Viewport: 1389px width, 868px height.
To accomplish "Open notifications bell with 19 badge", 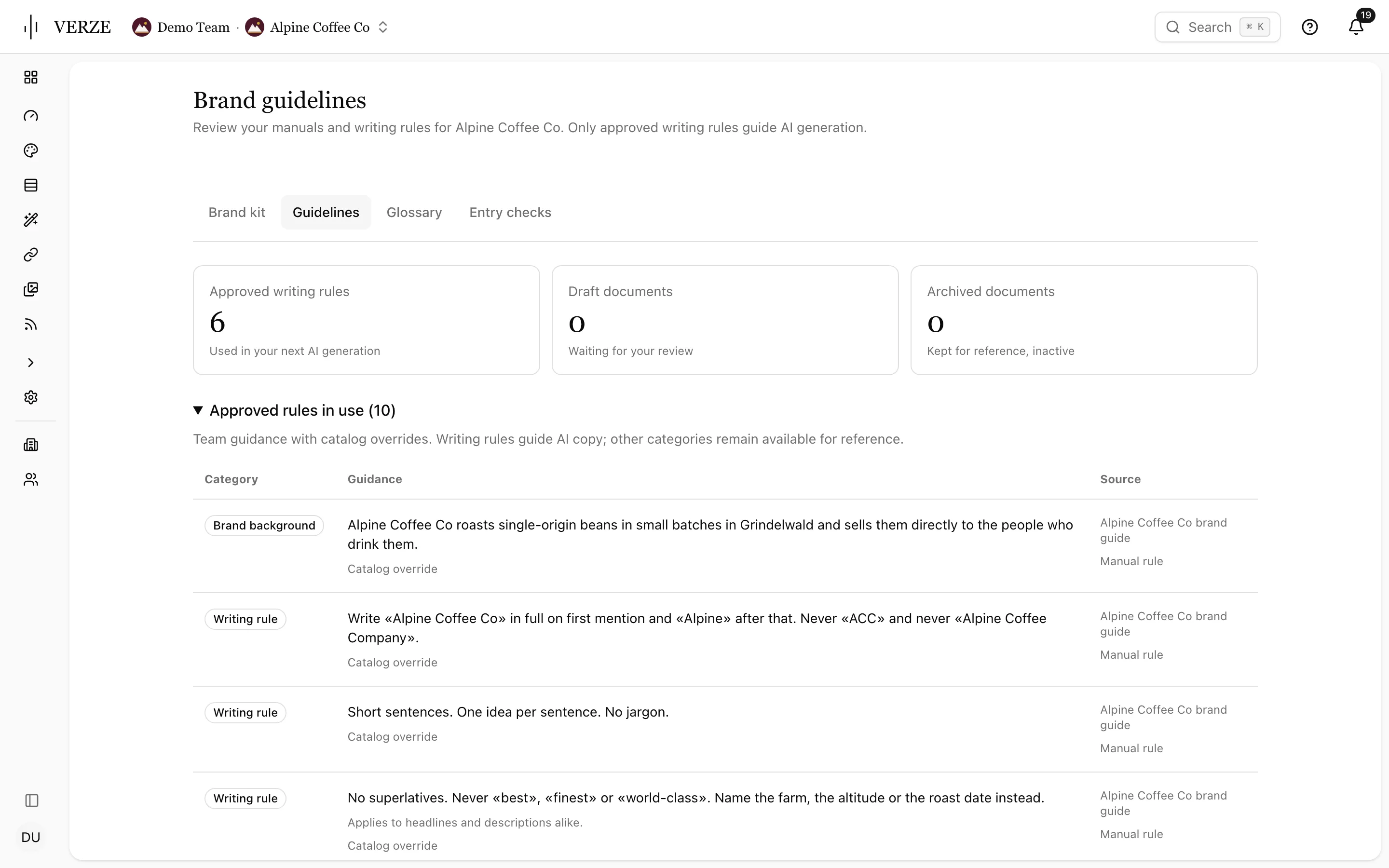I will pyautogui.click(x=1356, y=27).
